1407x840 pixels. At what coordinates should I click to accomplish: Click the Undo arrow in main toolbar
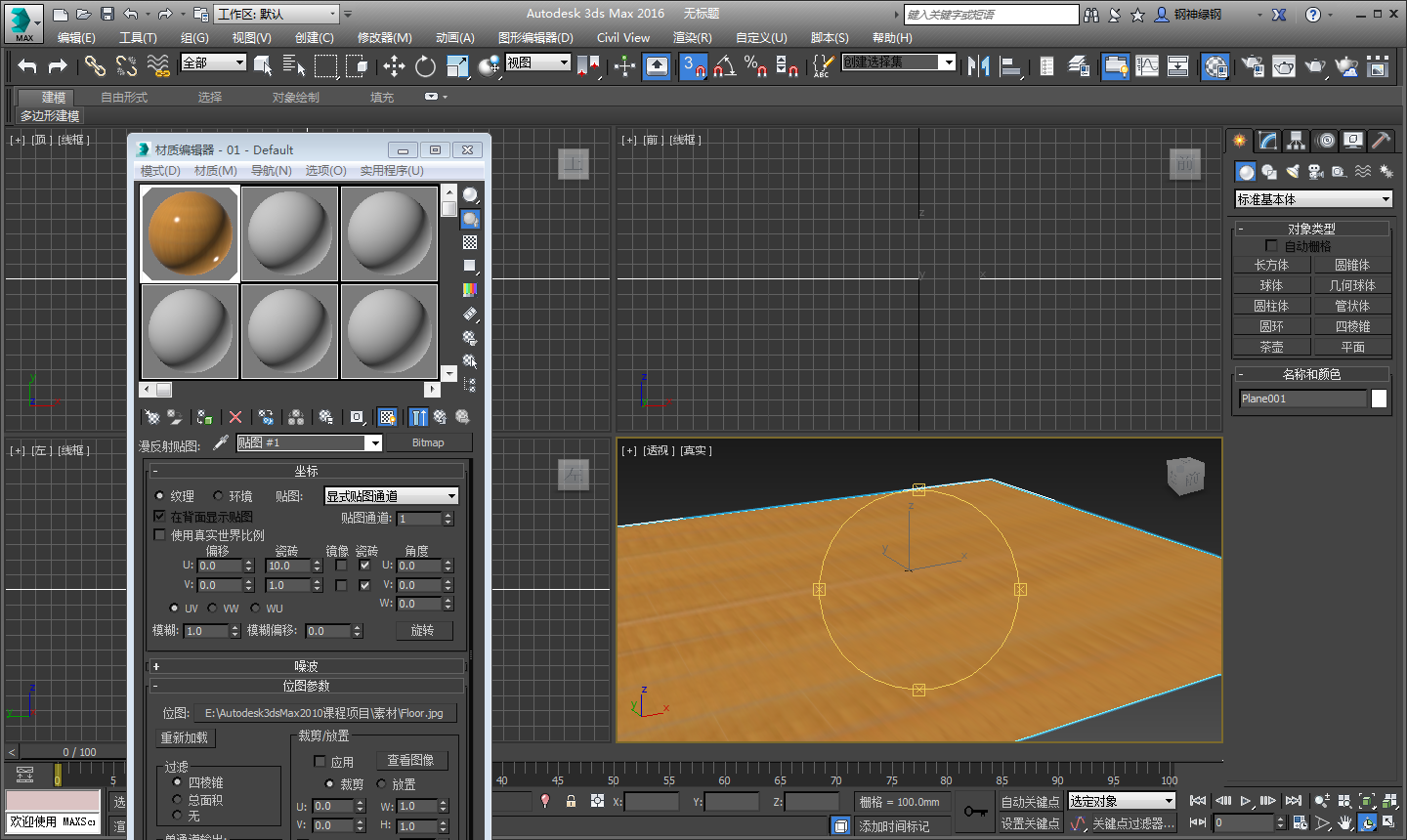[x=27, y=65]
